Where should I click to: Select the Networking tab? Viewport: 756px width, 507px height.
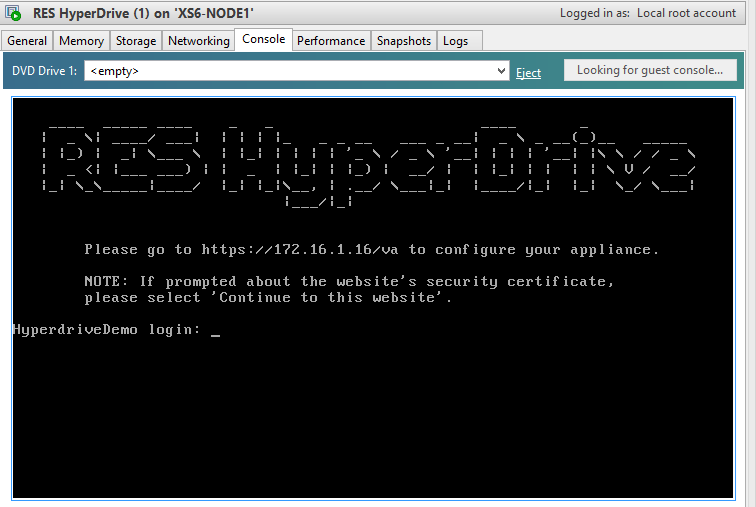pyautogui.click(x=199, y=41)
